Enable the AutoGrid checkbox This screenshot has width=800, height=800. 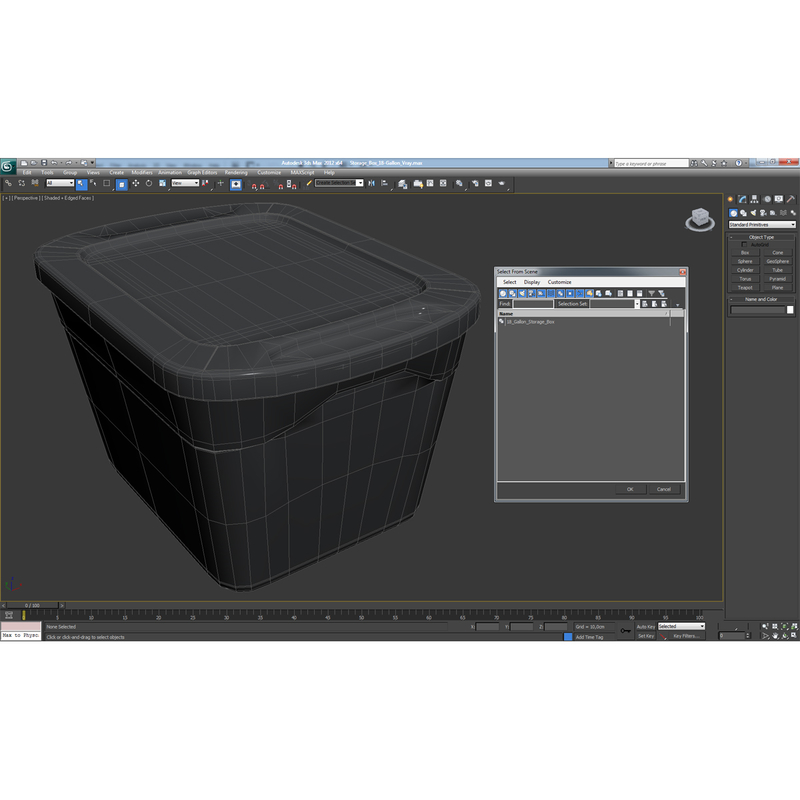[744, 244]
